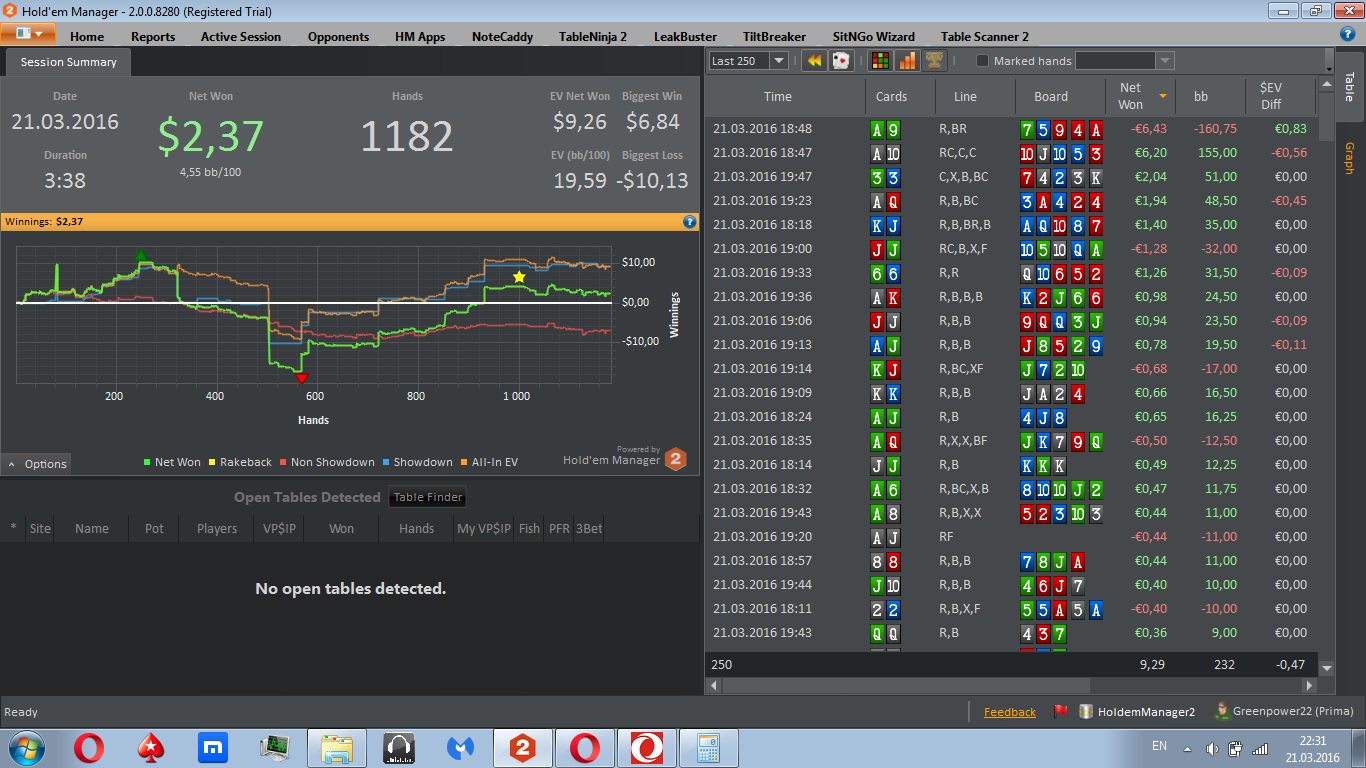Image resolution: width=1366 pixels, height=768 pixels.
Task: Click the green triangle peak marker on graph
Action: pos(141,256)
